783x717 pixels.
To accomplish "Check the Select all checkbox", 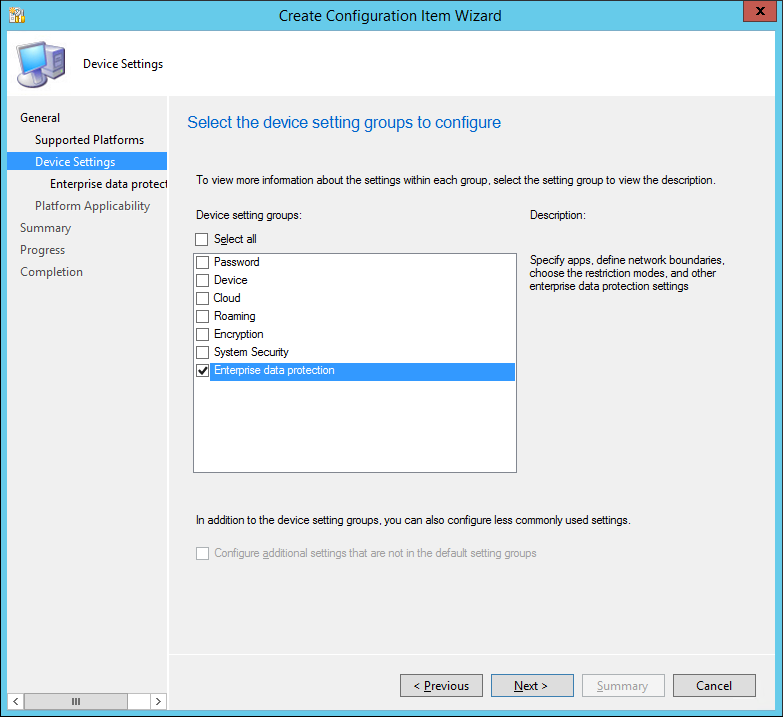I will pyautogui.click(x=202, y=239).
